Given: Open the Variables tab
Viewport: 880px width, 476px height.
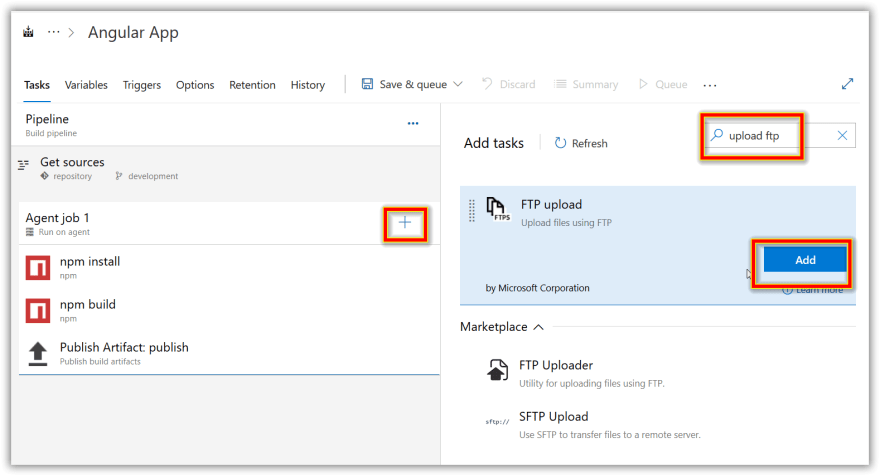Looking at the screenshot, I should coord(86,85).
